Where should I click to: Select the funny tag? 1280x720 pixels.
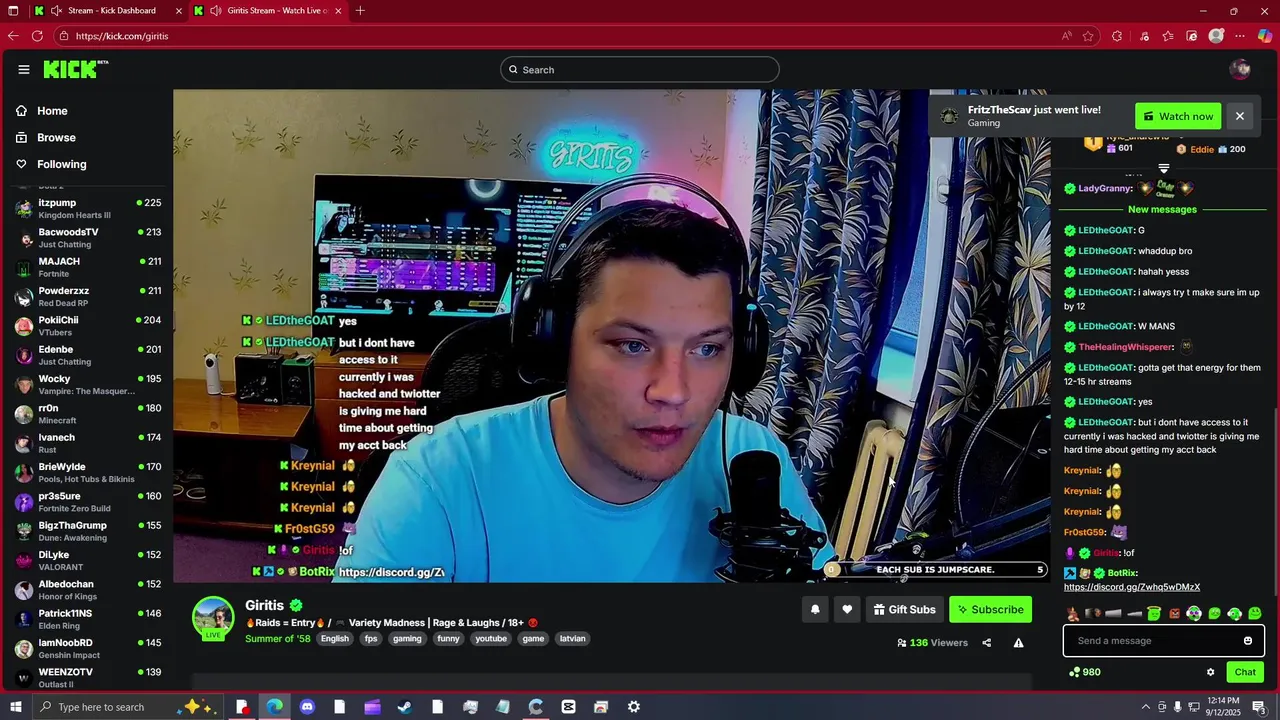point(448,638)
